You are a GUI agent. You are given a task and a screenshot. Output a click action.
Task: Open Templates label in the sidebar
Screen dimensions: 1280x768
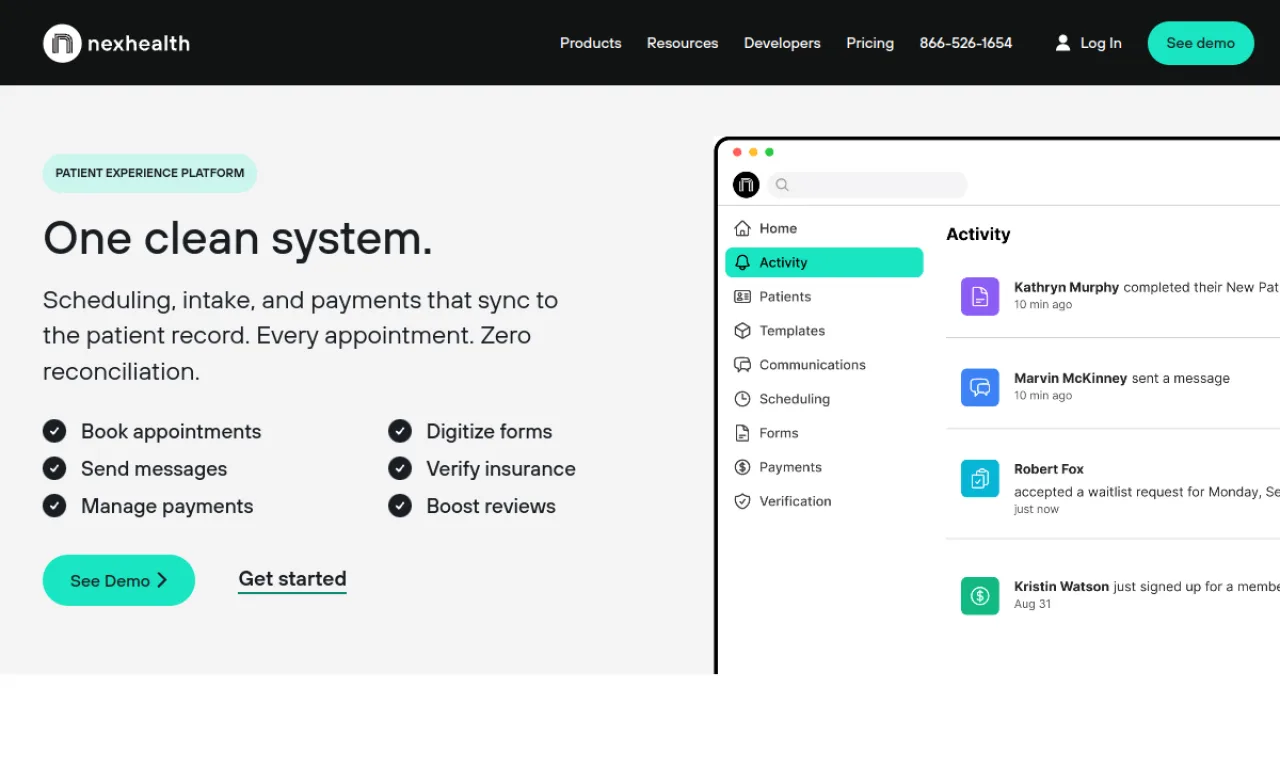click(x=792, y=330)
